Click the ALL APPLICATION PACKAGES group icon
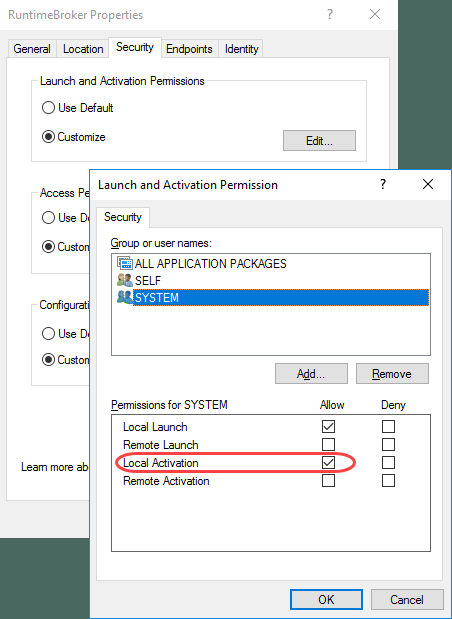The image size is (452, 619). tap(125, 263)
